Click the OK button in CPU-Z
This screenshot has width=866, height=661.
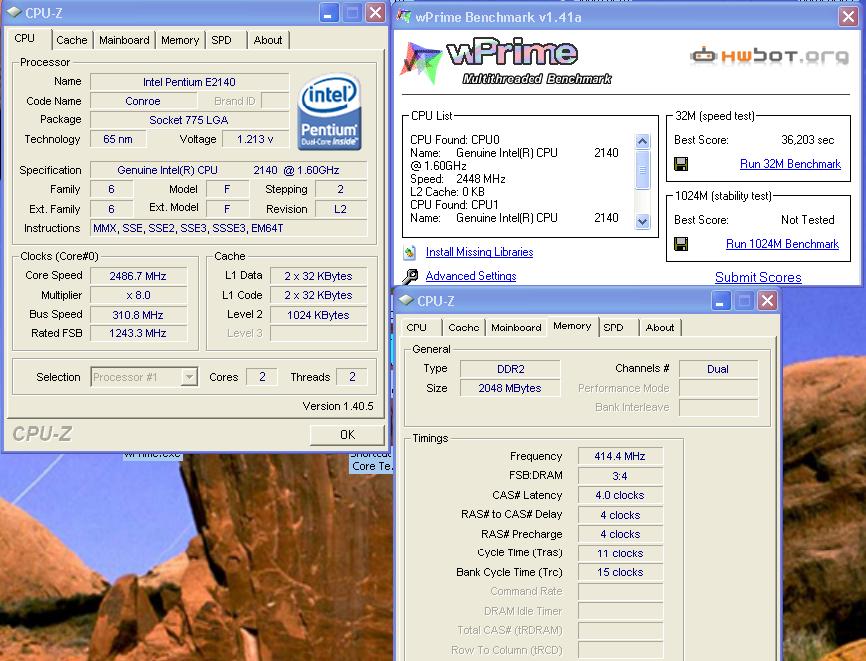click(347, 435)
